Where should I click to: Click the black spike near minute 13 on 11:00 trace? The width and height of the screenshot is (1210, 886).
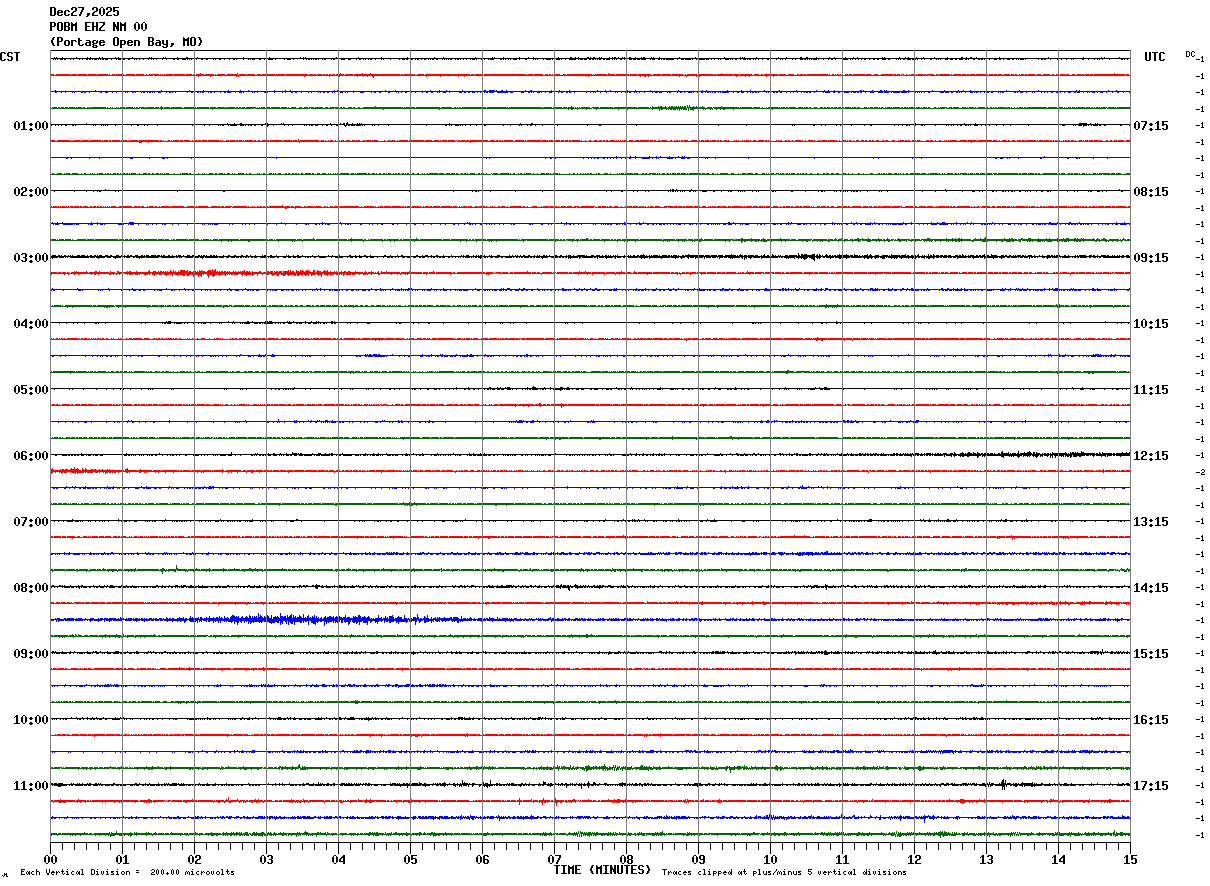(1003, 785)
